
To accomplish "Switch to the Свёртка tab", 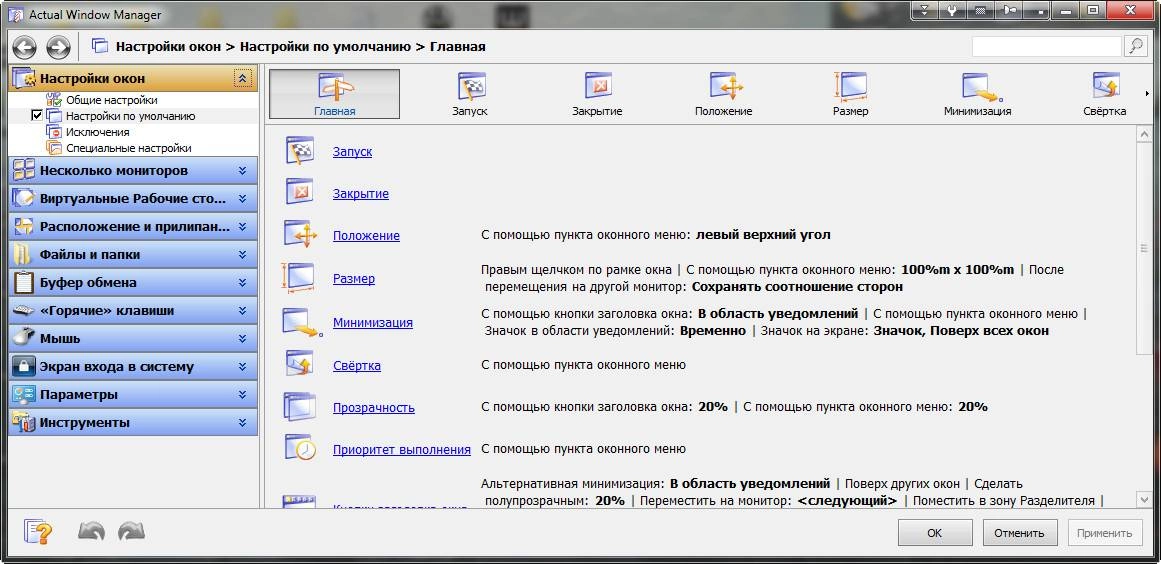I will click(1105, 94).
